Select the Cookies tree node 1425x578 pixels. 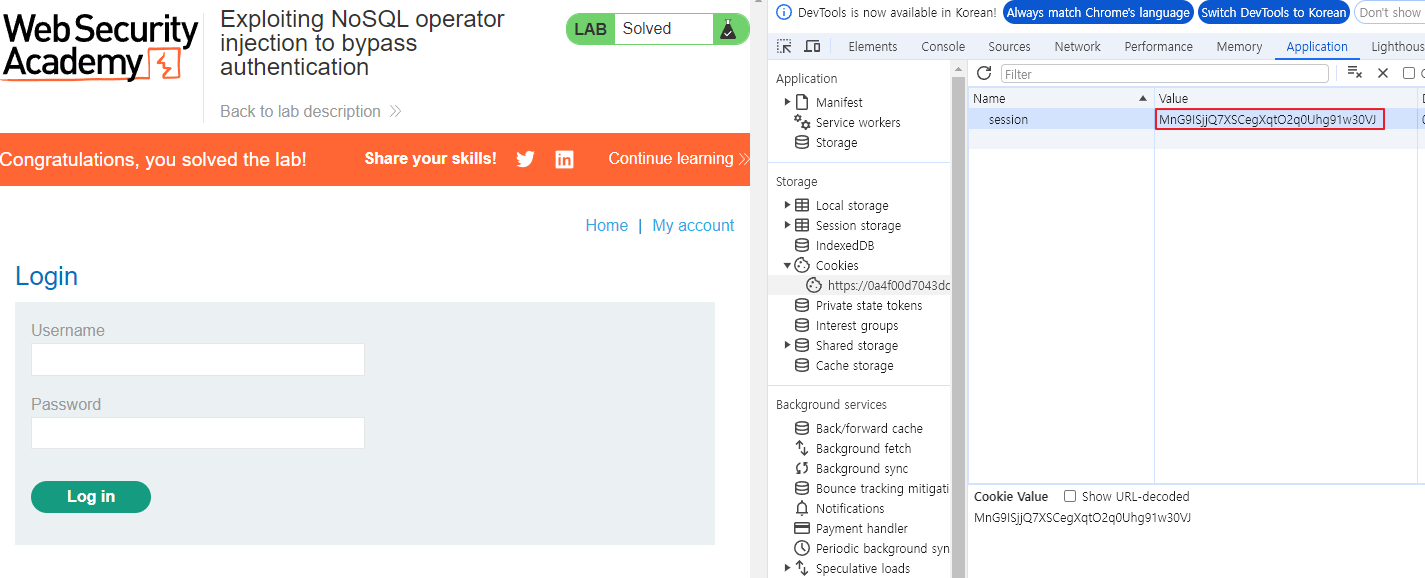[837, 265]
